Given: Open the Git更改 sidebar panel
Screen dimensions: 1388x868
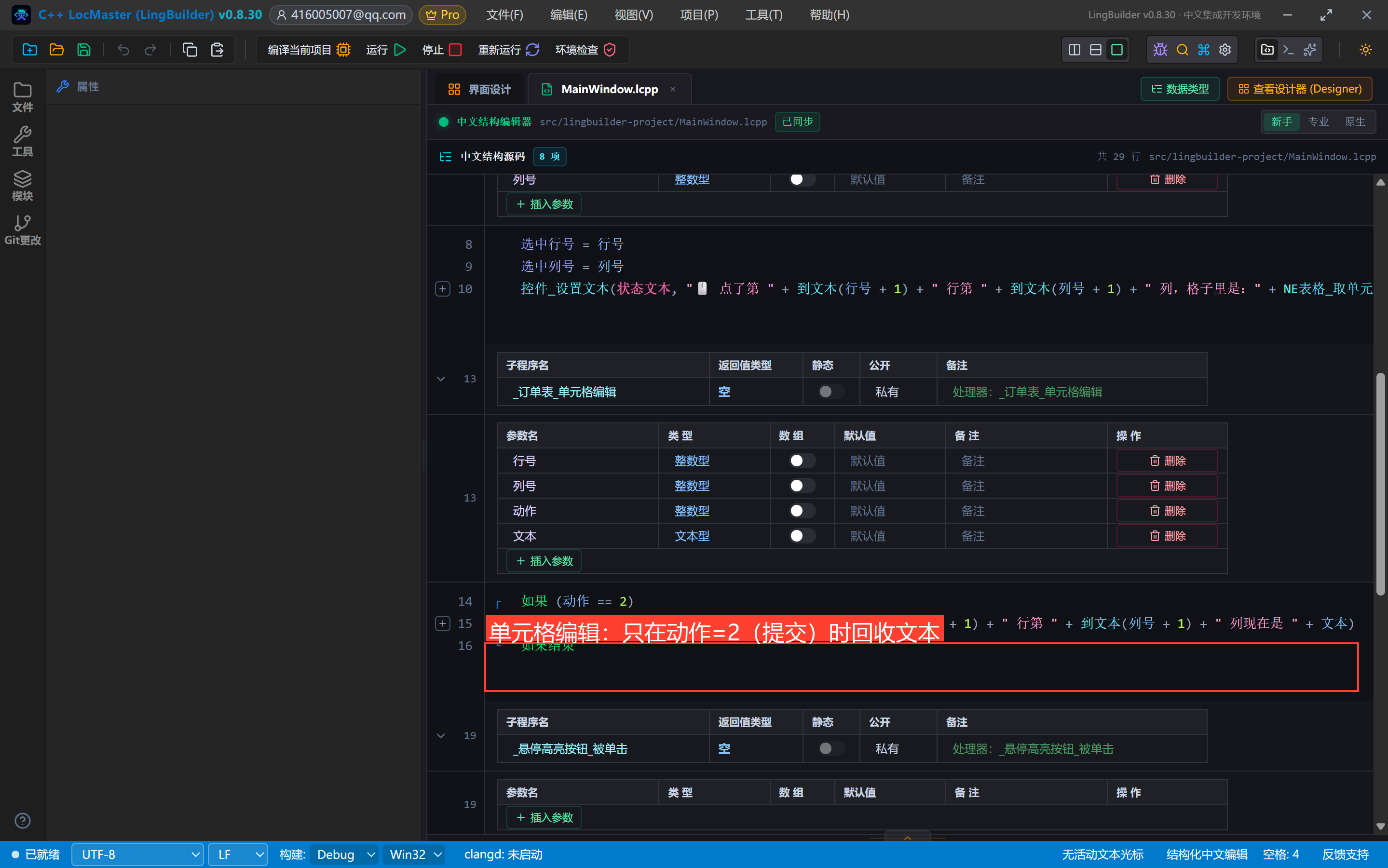Looking at the screenshot, I should coord(22,230).
